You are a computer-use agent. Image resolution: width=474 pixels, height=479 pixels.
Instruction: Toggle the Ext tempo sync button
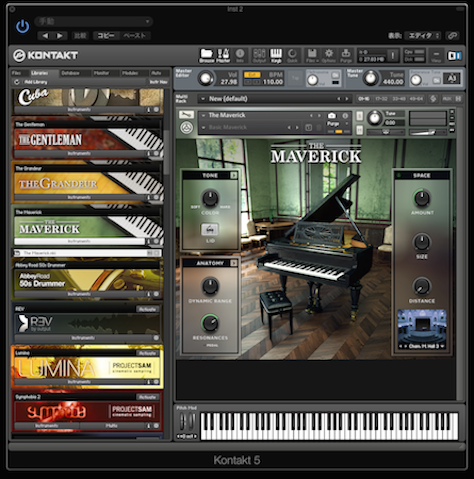[x=252, y=75]
